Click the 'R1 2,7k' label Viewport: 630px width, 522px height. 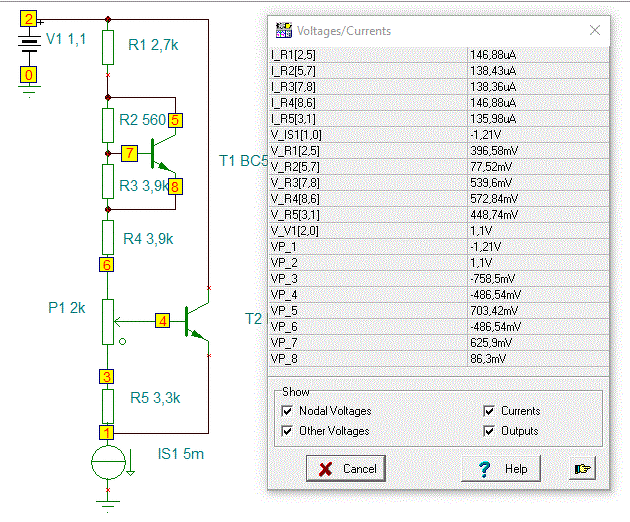coord(153,45)
